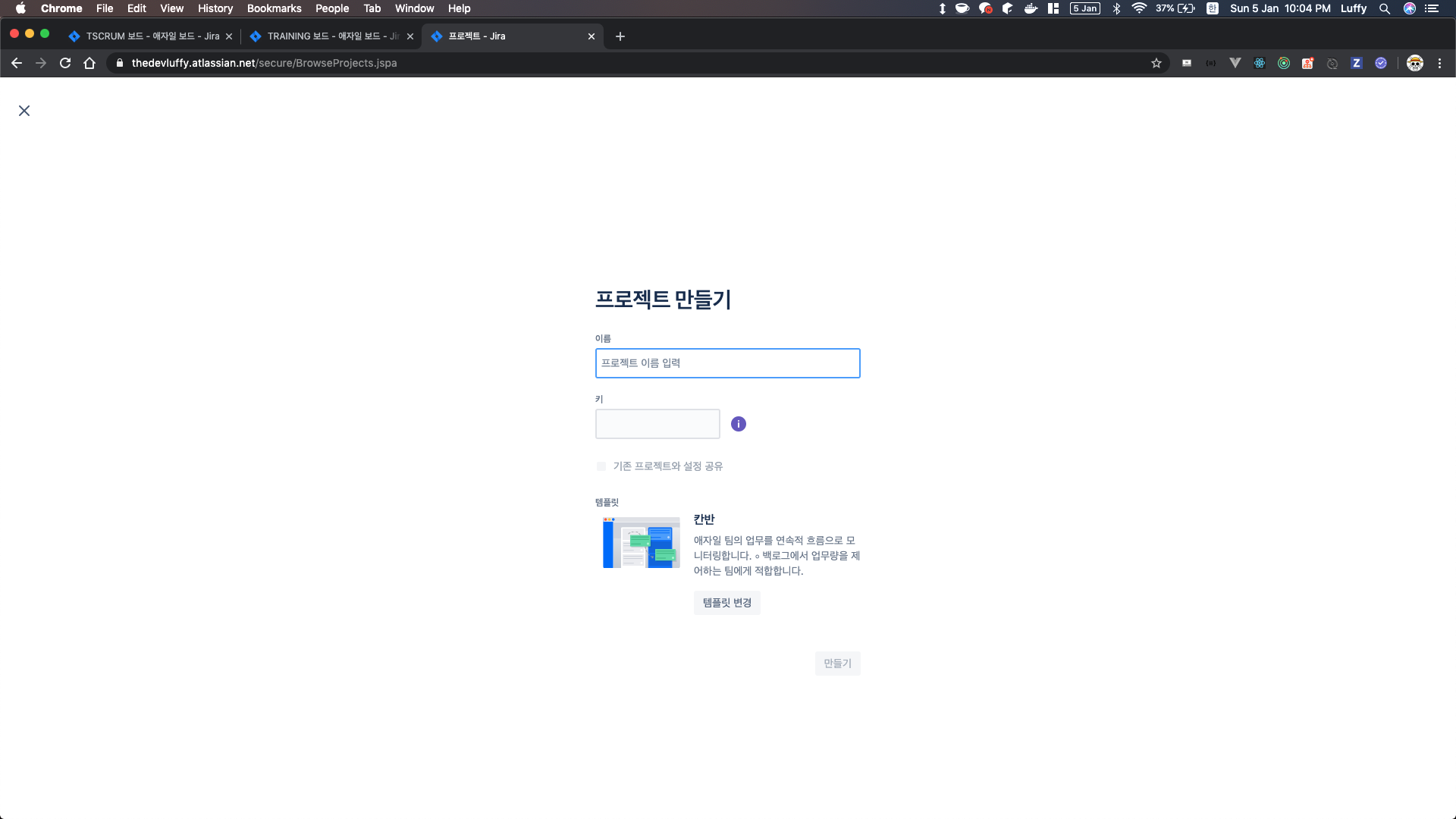Screen dimensions: 1456x819
Task: Open the Bookmarks menu in menu bar
Action: 274,8
